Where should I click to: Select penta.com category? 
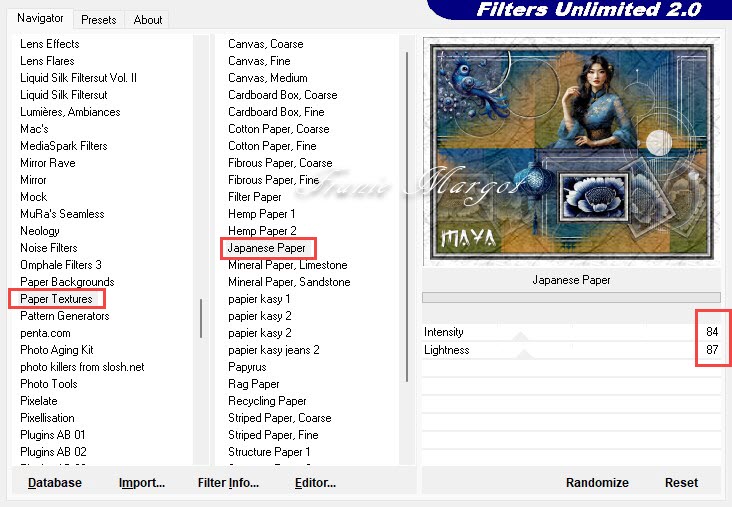pyautogui.click(x=45, y=333)
